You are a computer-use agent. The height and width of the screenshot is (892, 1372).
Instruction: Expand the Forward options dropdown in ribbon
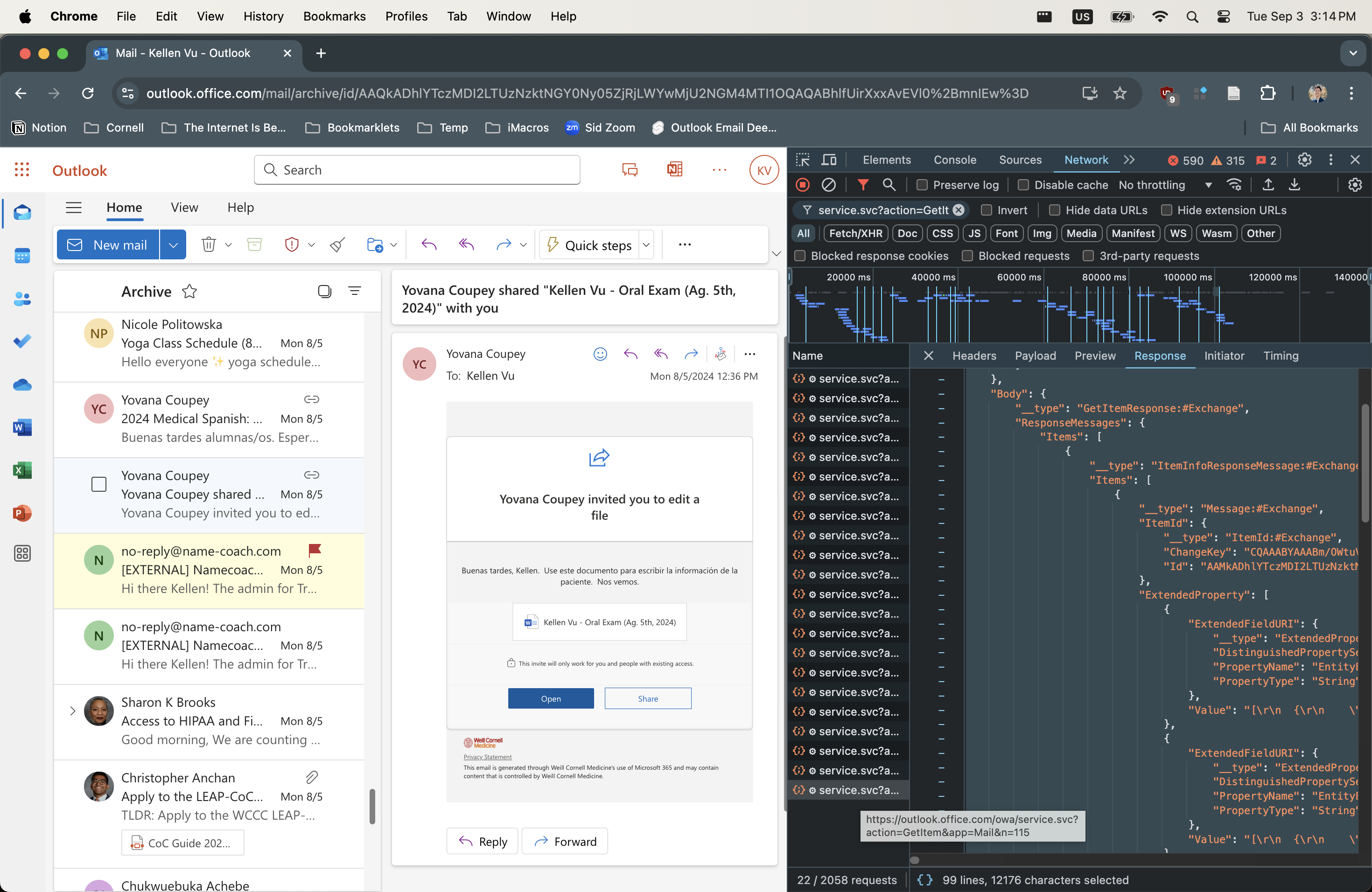coord(523,245)
